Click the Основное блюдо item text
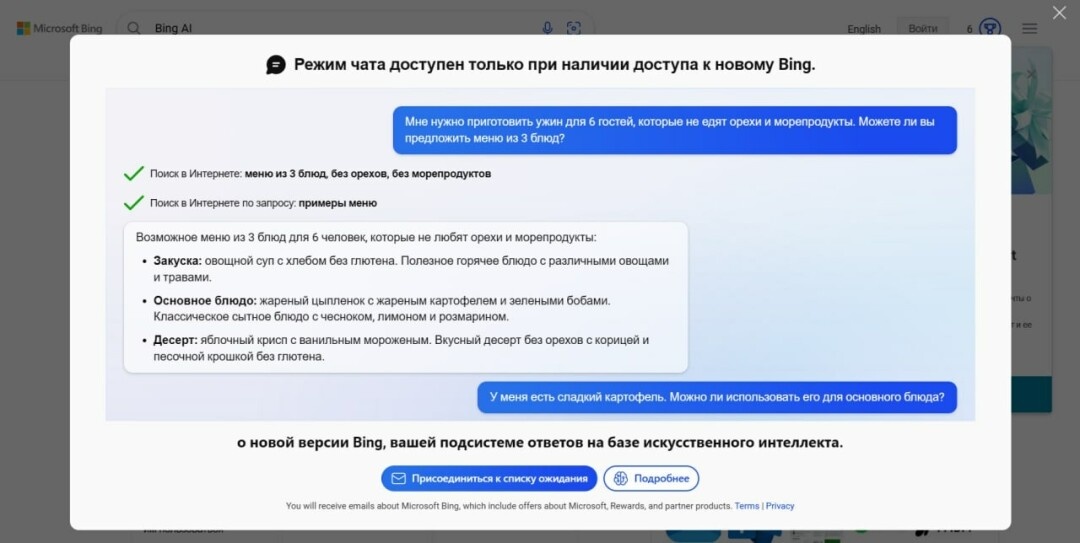The width and height of the screenshot is (1080, 543). click(382, 309)
